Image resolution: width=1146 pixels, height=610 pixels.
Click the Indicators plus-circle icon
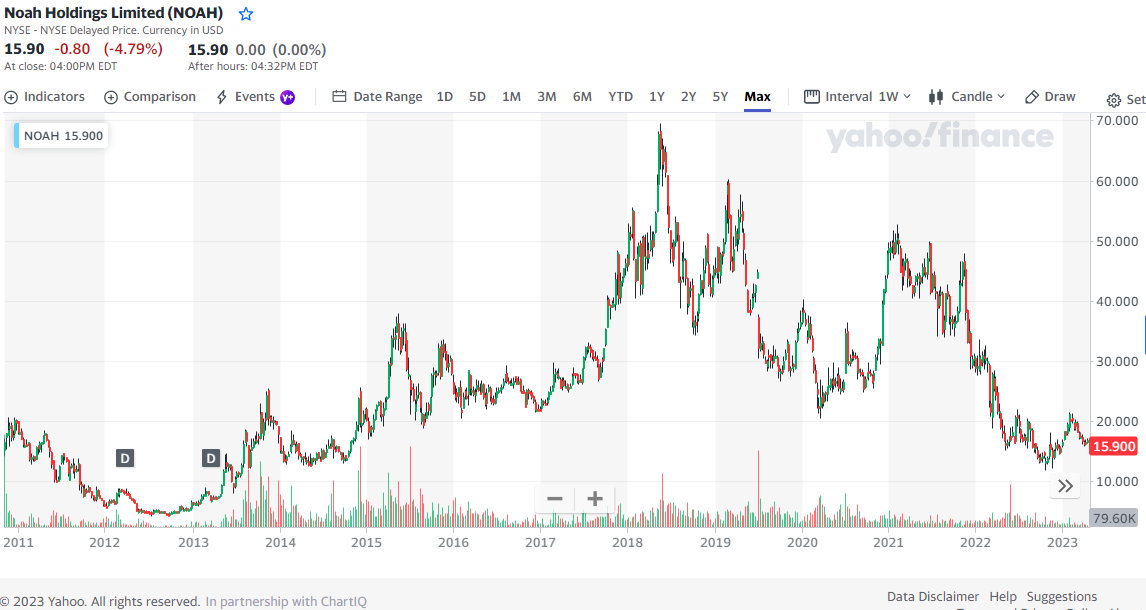point(11,97)
